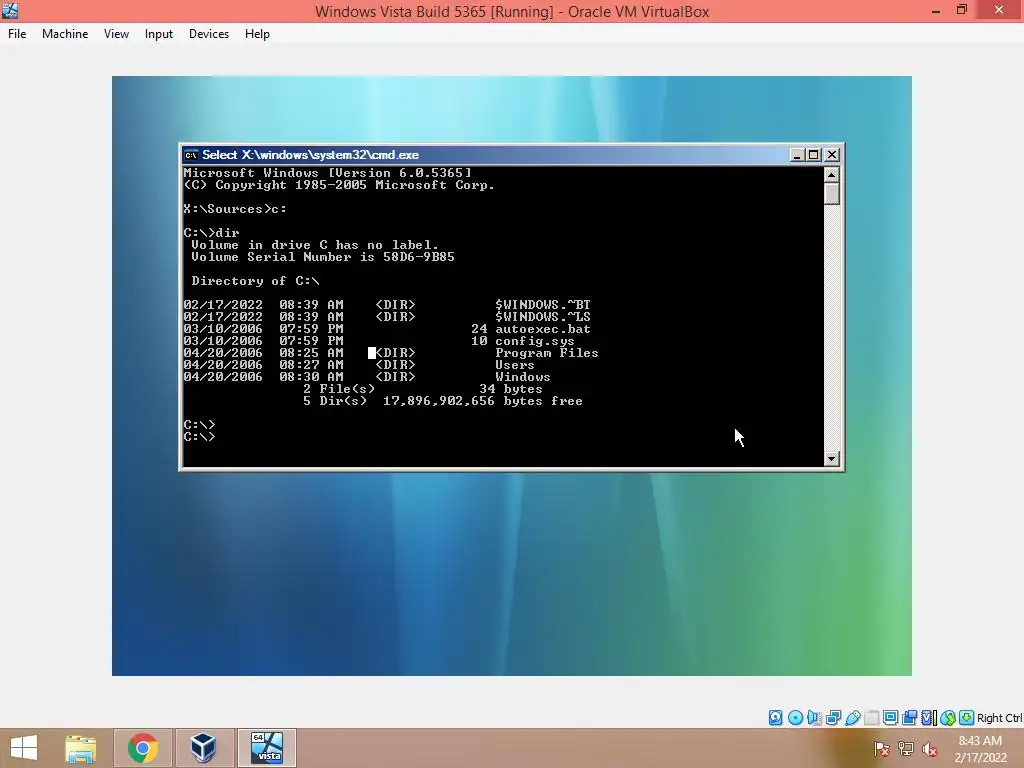Click the last C:\> prompt line

coord(199,437)
